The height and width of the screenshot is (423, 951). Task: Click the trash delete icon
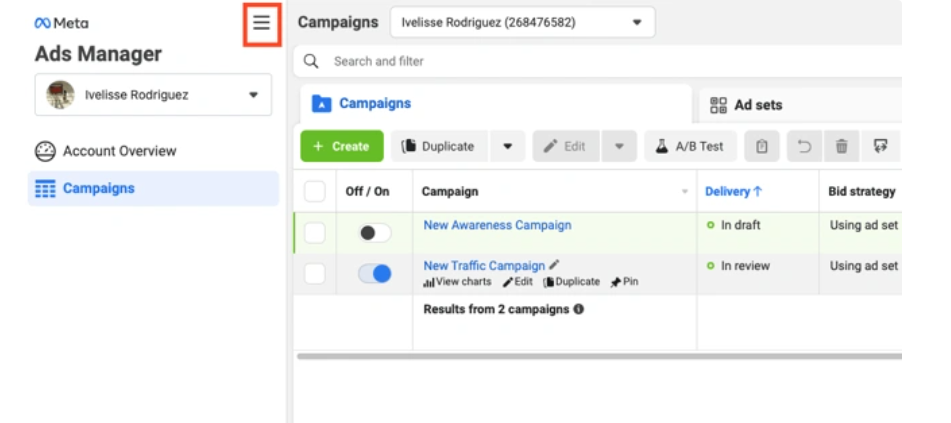(841, 146)
